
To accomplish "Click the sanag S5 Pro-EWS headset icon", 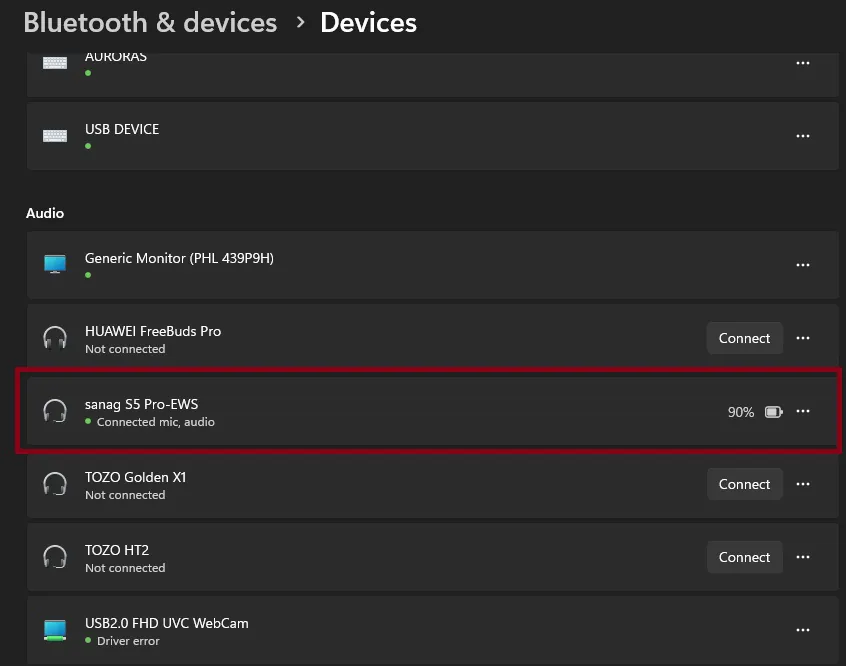I will point(55,411).
